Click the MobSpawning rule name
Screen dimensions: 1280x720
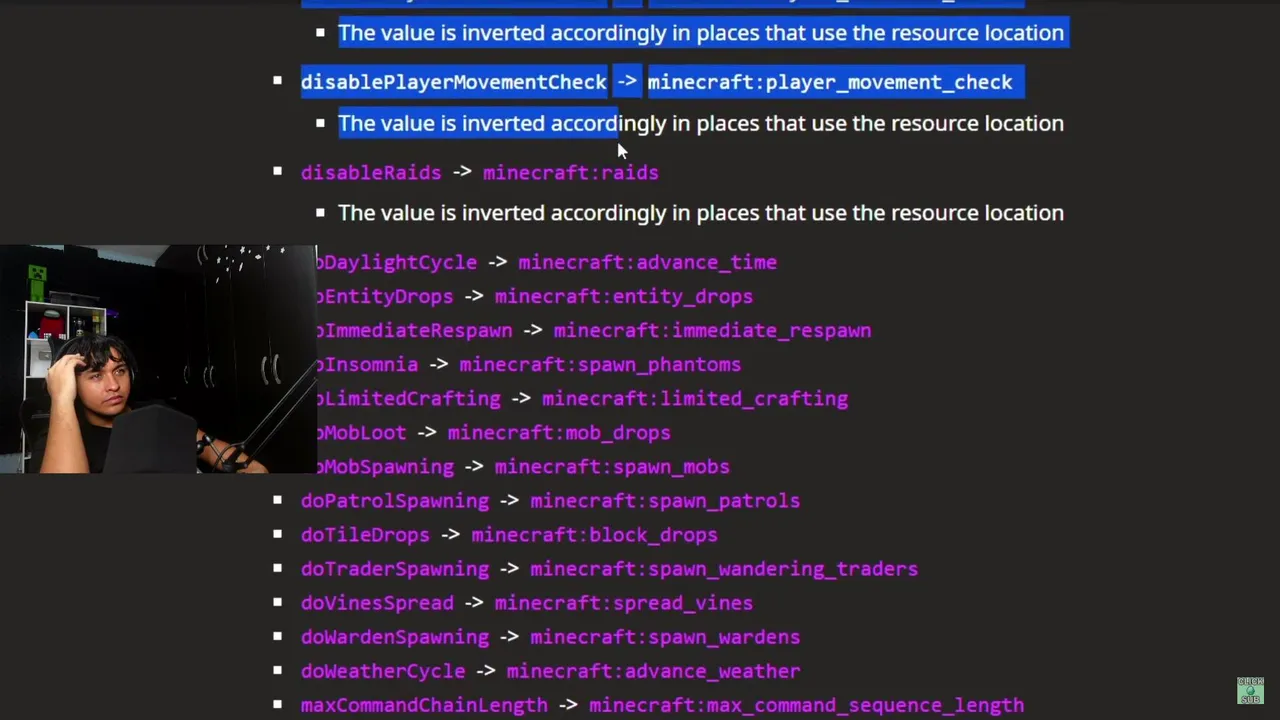pyautogui.click(x=385, y=466)
